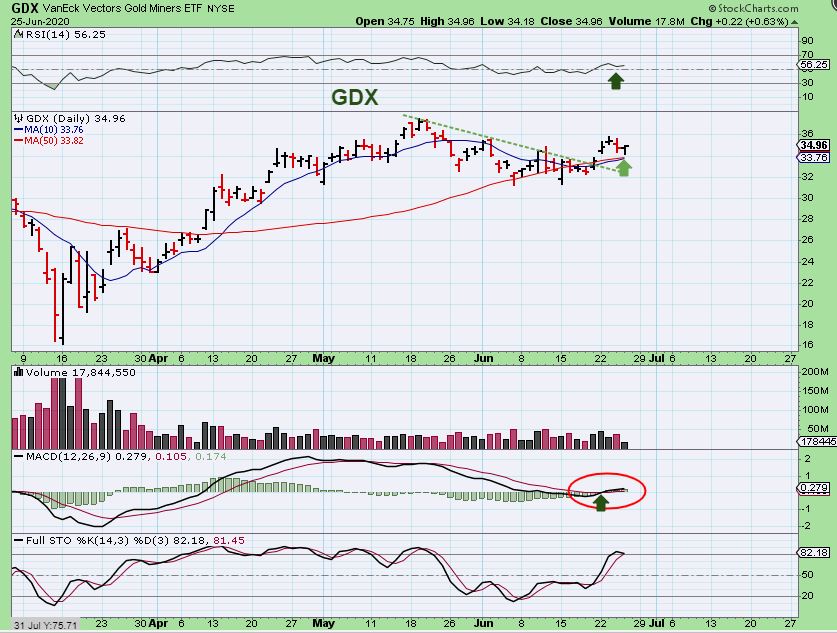Click the StockCharts.com label
Screen dimensions: 837x633
754,8
